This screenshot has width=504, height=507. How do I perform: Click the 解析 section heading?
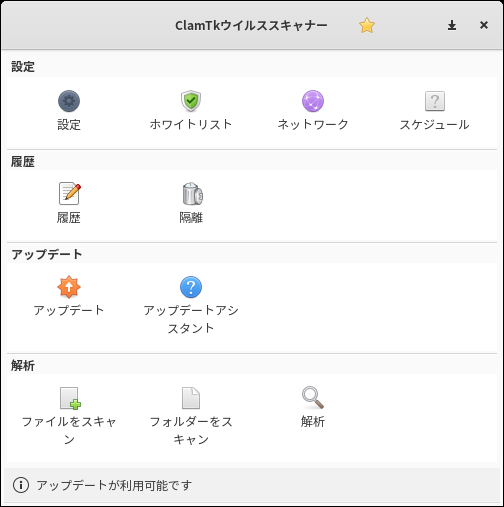pyautogui.click(x=23, y=366)
